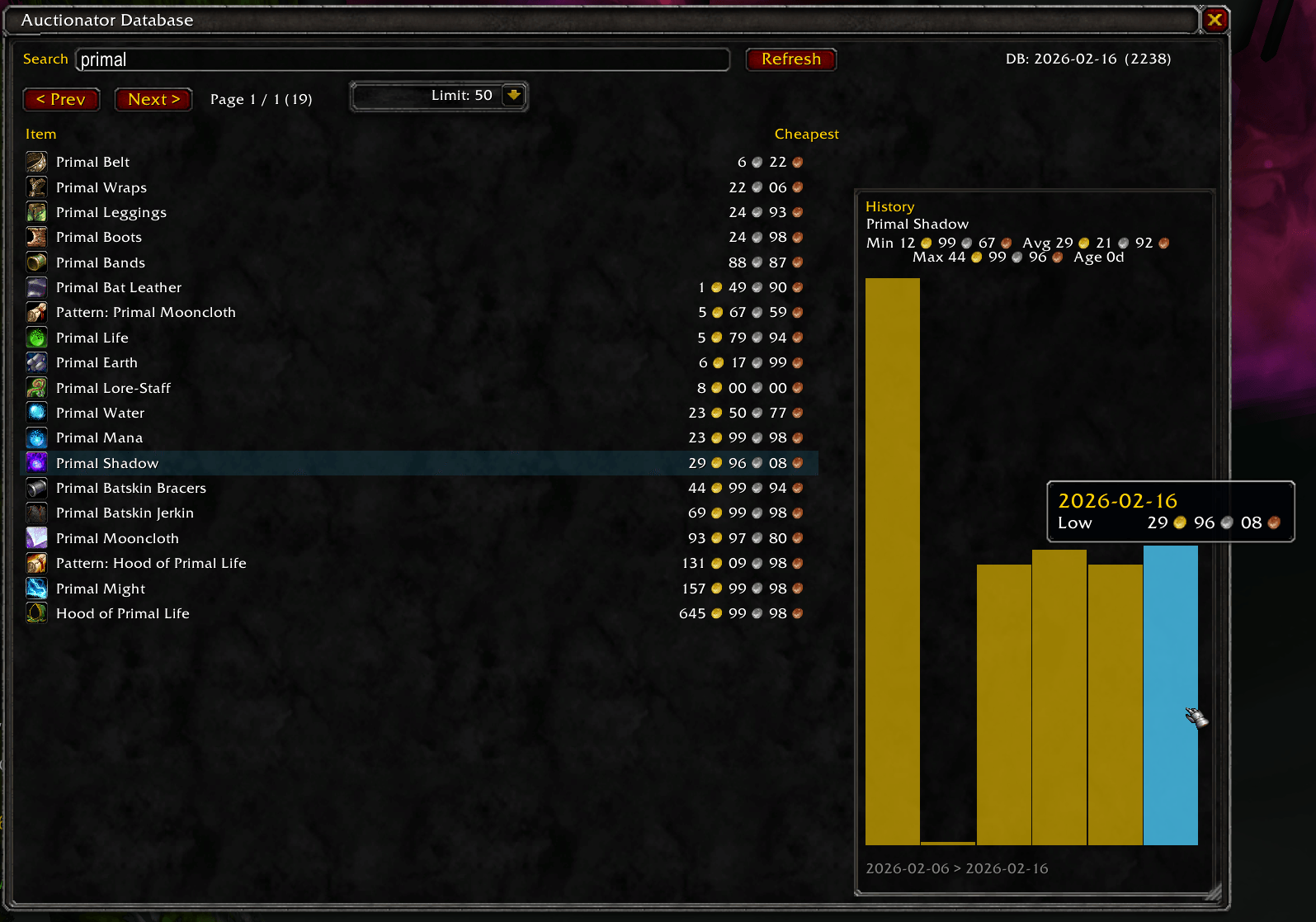Go to the next results page
This screenshot has width=1316, height=922.
[x=153, y=99]
